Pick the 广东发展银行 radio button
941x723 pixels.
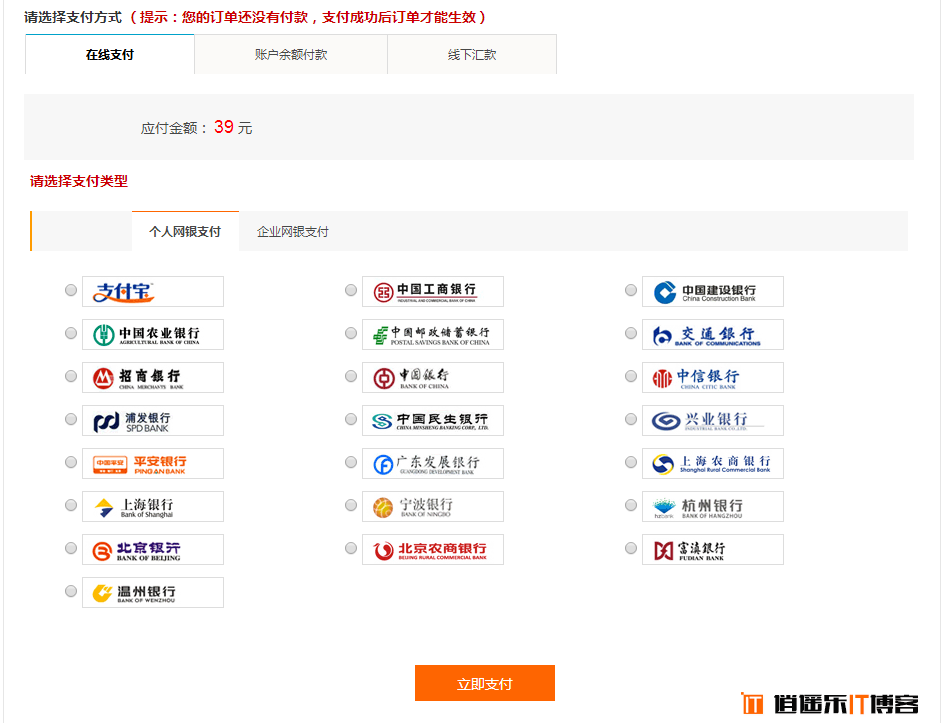pyautogui.click(x=351, y=462)
